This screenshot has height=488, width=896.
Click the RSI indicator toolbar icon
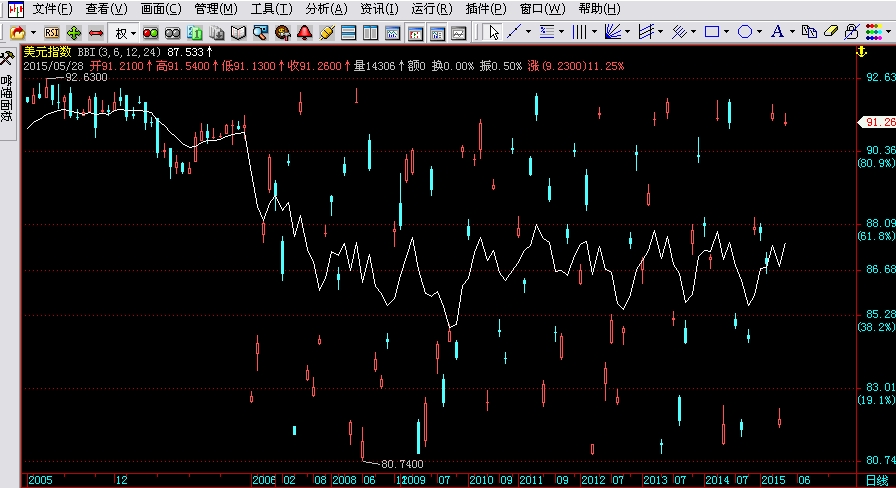point(51,32)
